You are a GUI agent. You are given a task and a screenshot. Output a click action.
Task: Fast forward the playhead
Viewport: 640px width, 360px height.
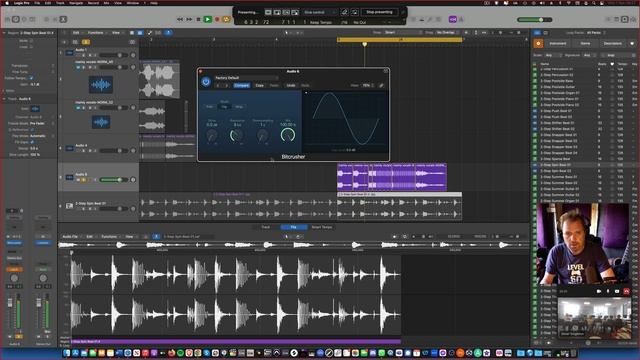tap(189, 19)
